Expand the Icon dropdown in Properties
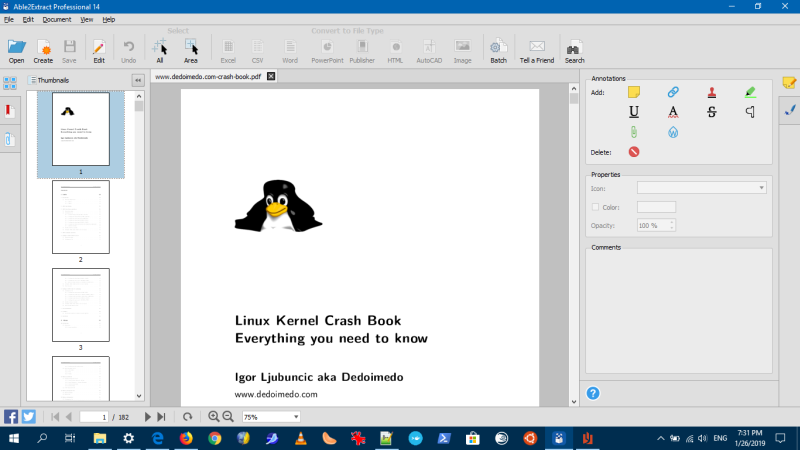This screenshot has width=800, height=450. pos(762,187)
